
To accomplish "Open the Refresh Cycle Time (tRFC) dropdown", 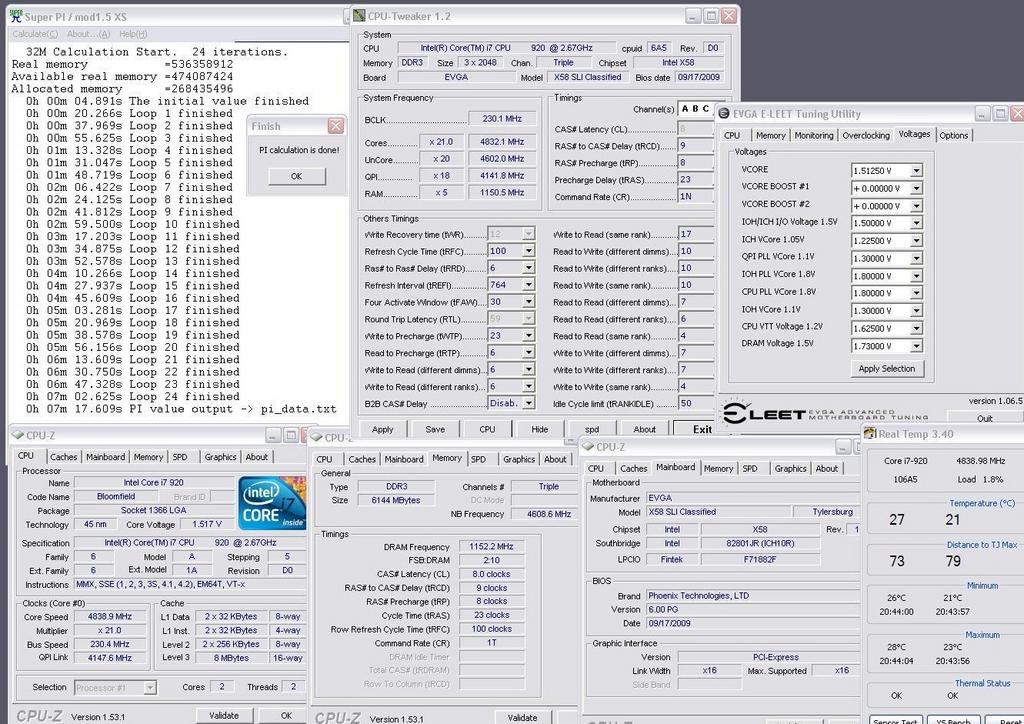I will click(x=529, y=251).
